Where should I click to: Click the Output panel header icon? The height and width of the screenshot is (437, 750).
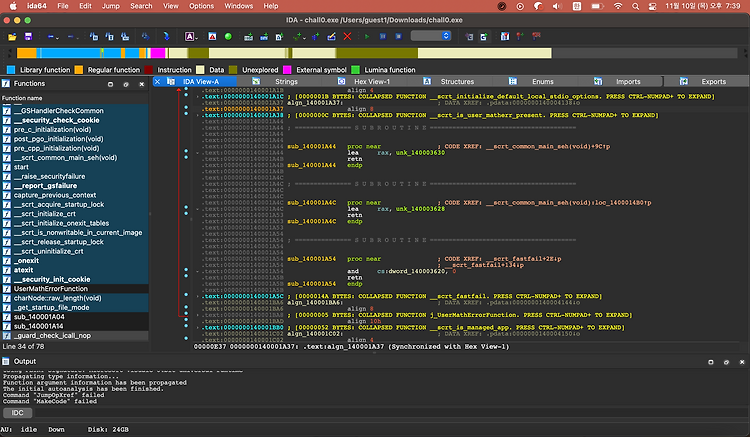coord(6,361)
